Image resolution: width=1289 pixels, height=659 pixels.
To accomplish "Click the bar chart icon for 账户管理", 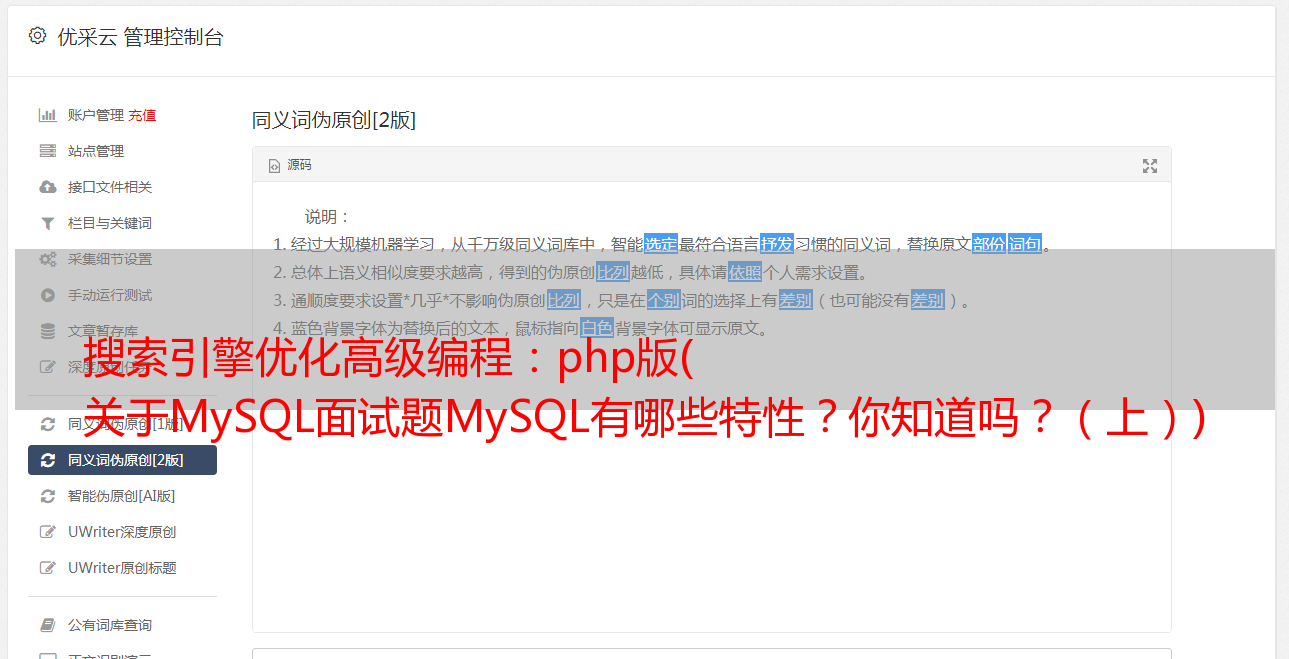I will [47, 115].
